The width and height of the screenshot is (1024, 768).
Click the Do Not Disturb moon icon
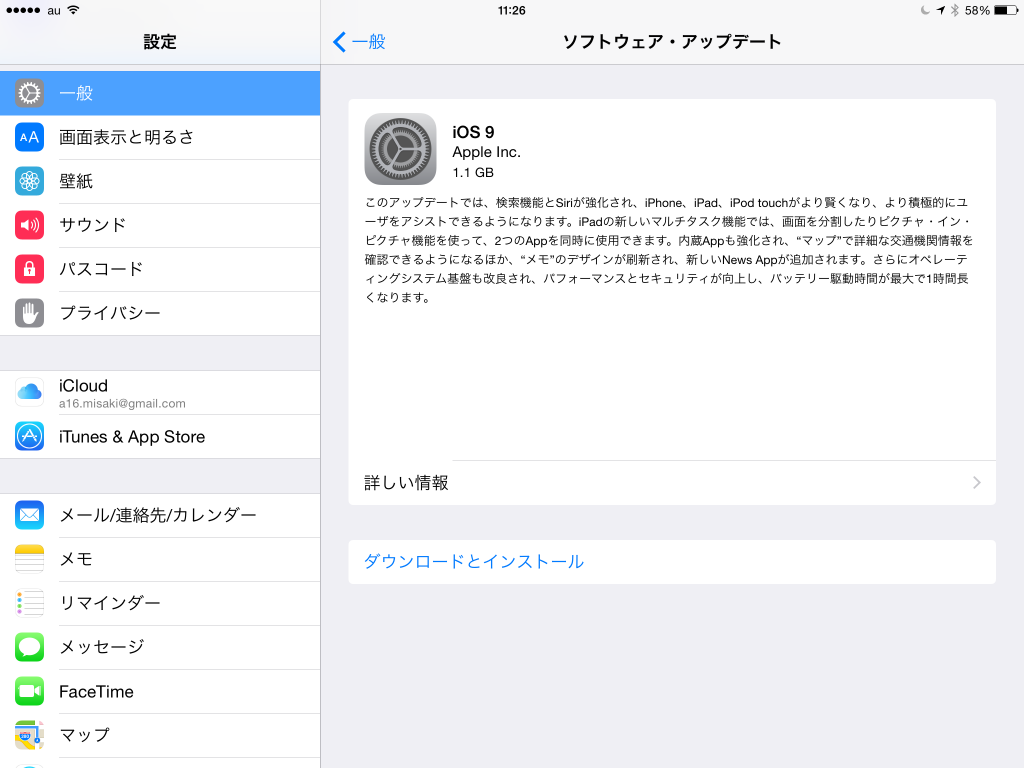click(925, 10)
